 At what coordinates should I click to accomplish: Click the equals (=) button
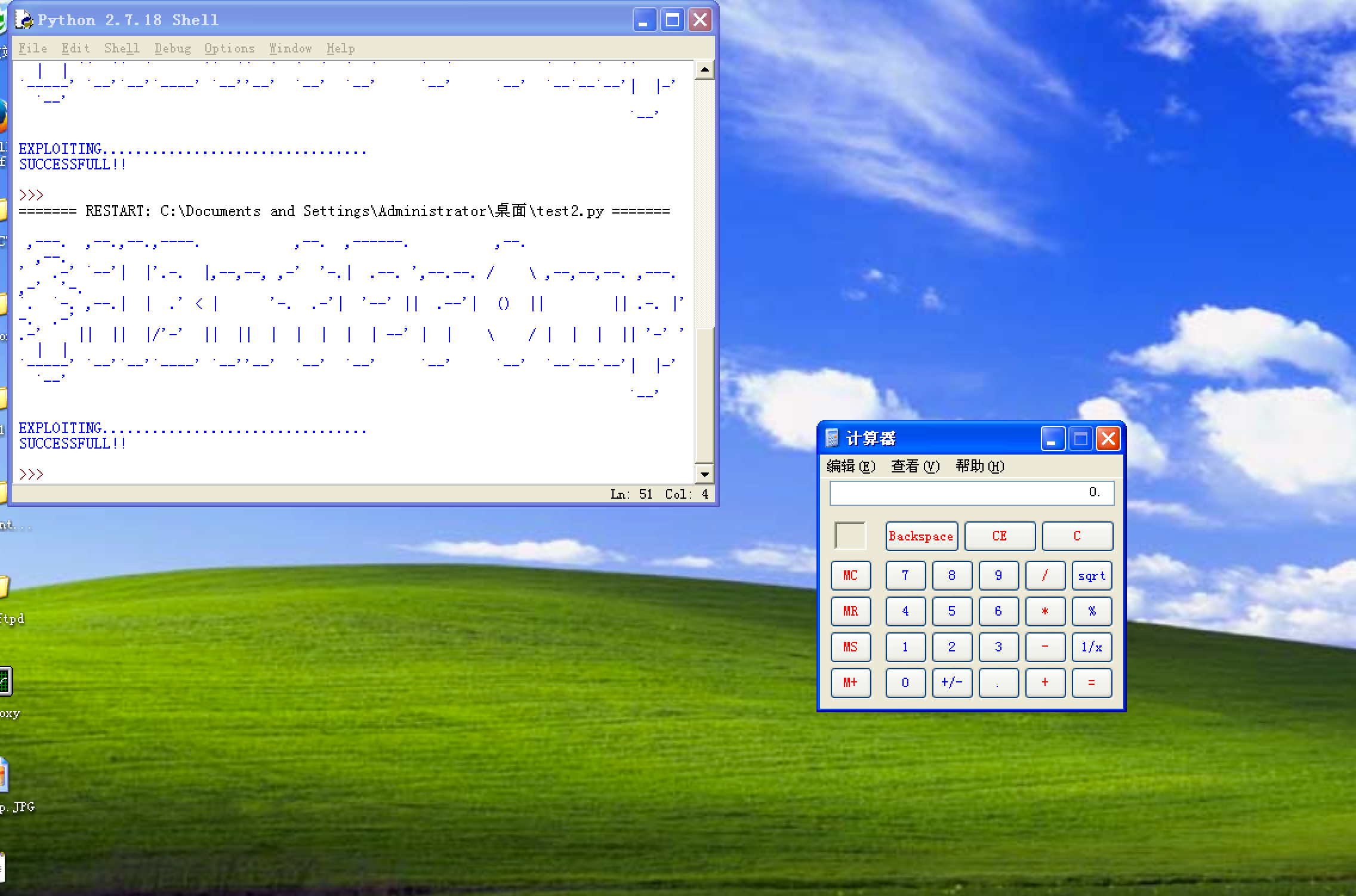[x=1092, y=683]
